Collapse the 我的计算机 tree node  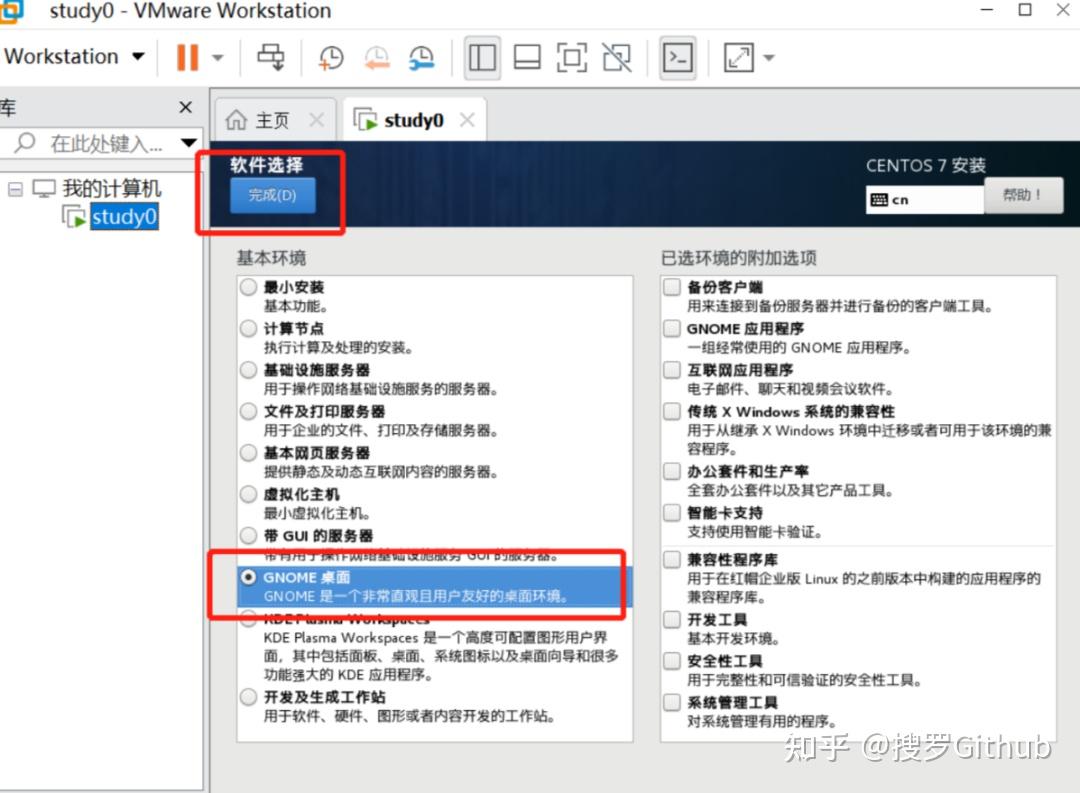point(15,189)
